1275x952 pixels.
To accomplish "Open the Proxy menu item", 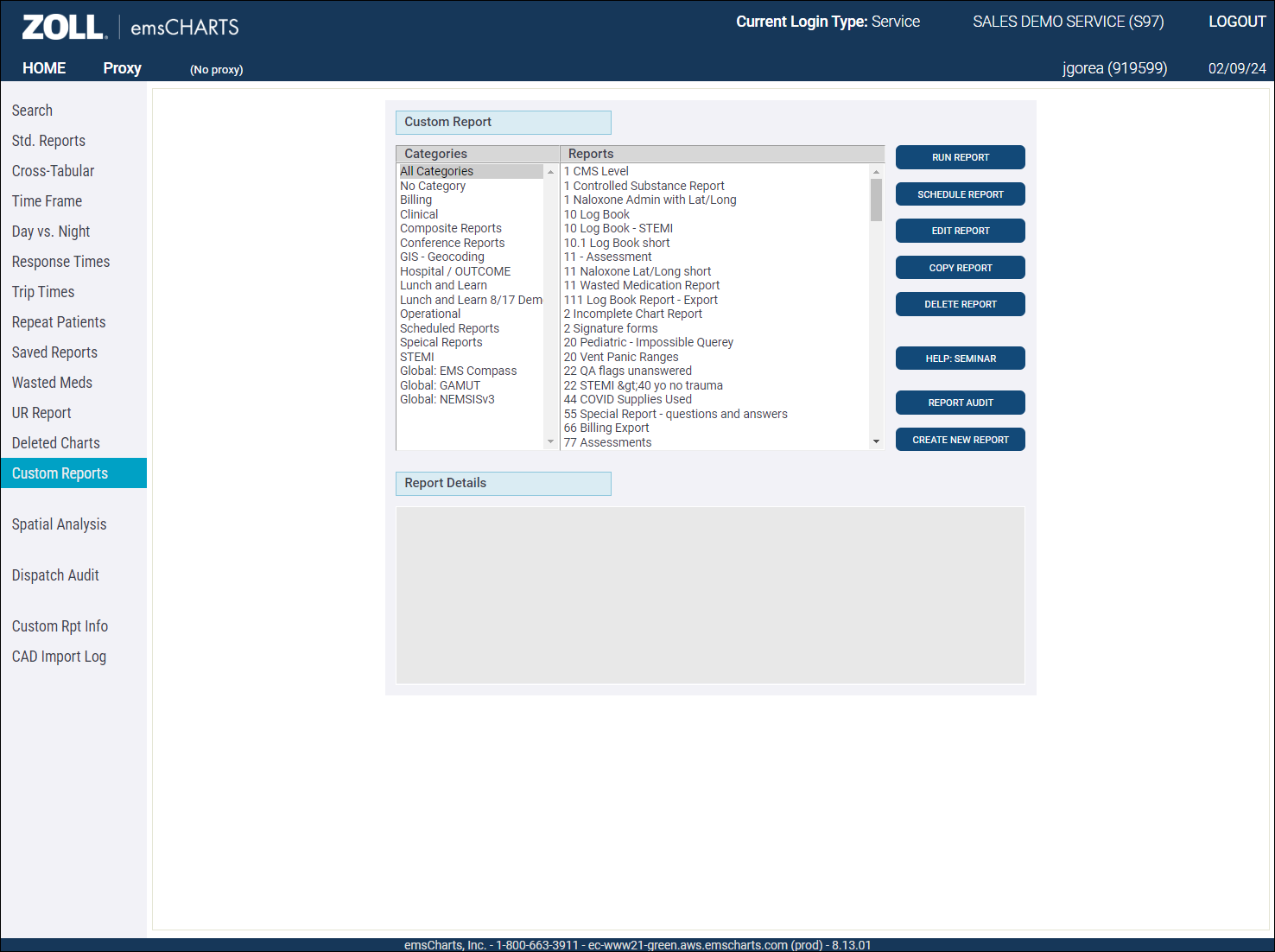I will (x=122, y=68).
